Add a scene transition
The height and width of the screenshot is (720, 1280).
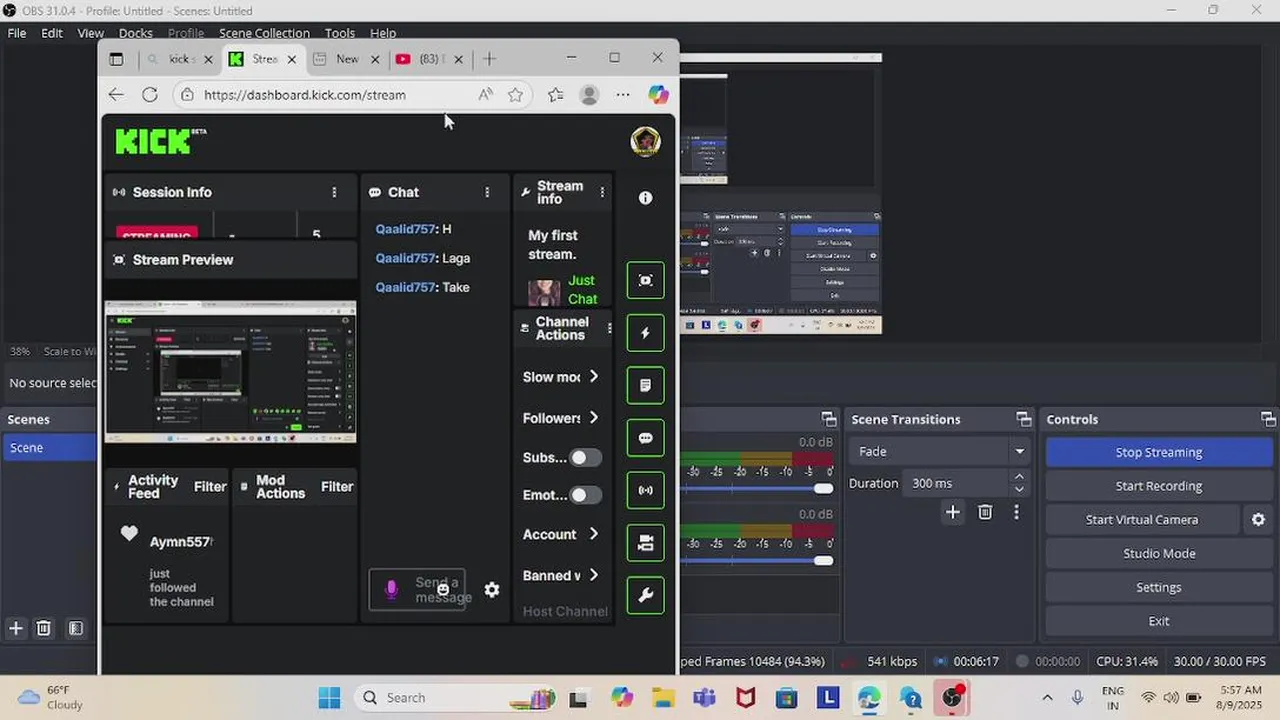[953, 512]
